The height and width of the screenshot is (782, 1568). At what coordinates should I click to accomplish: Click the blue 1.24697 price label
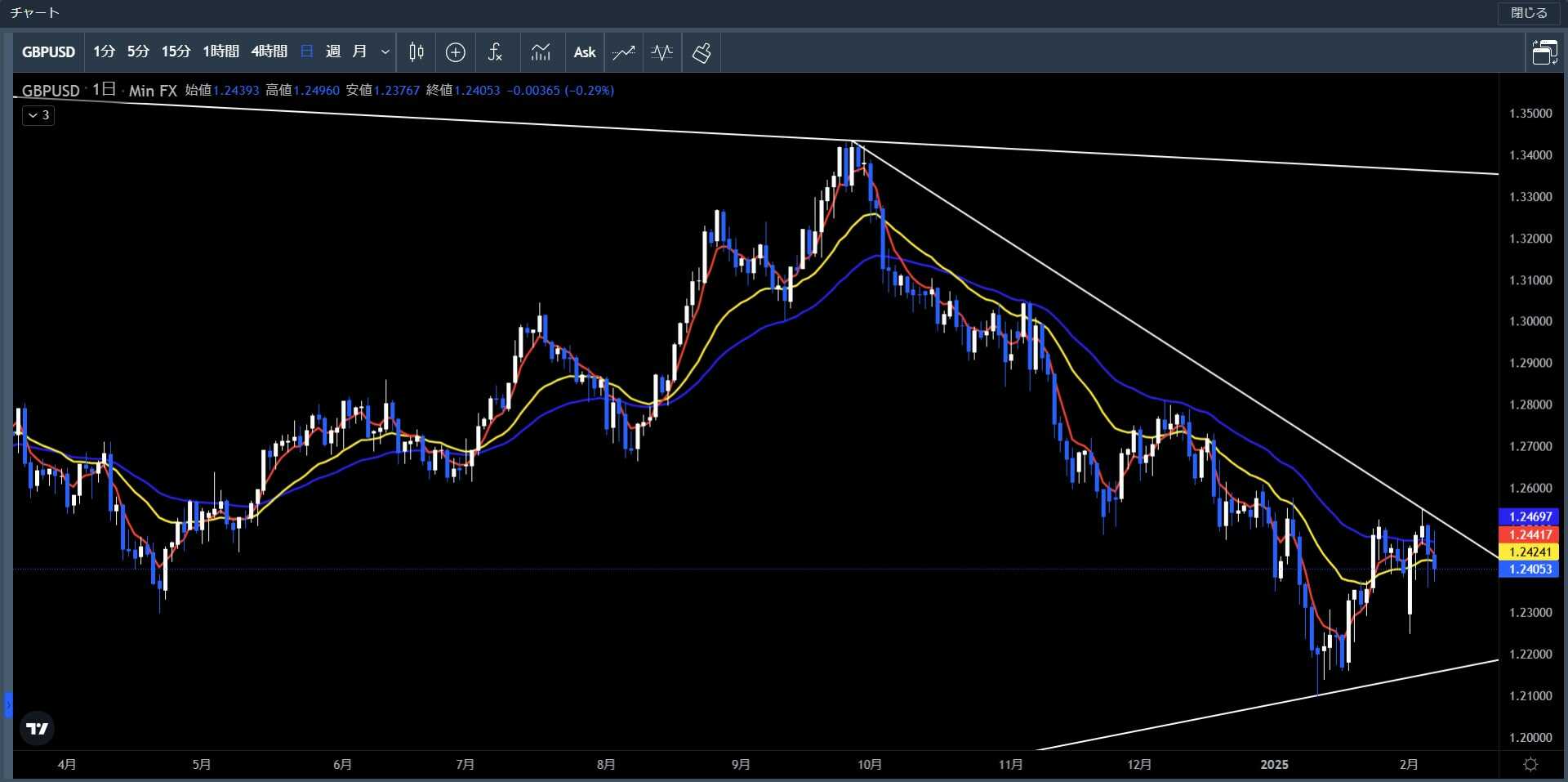point(1530,516)
